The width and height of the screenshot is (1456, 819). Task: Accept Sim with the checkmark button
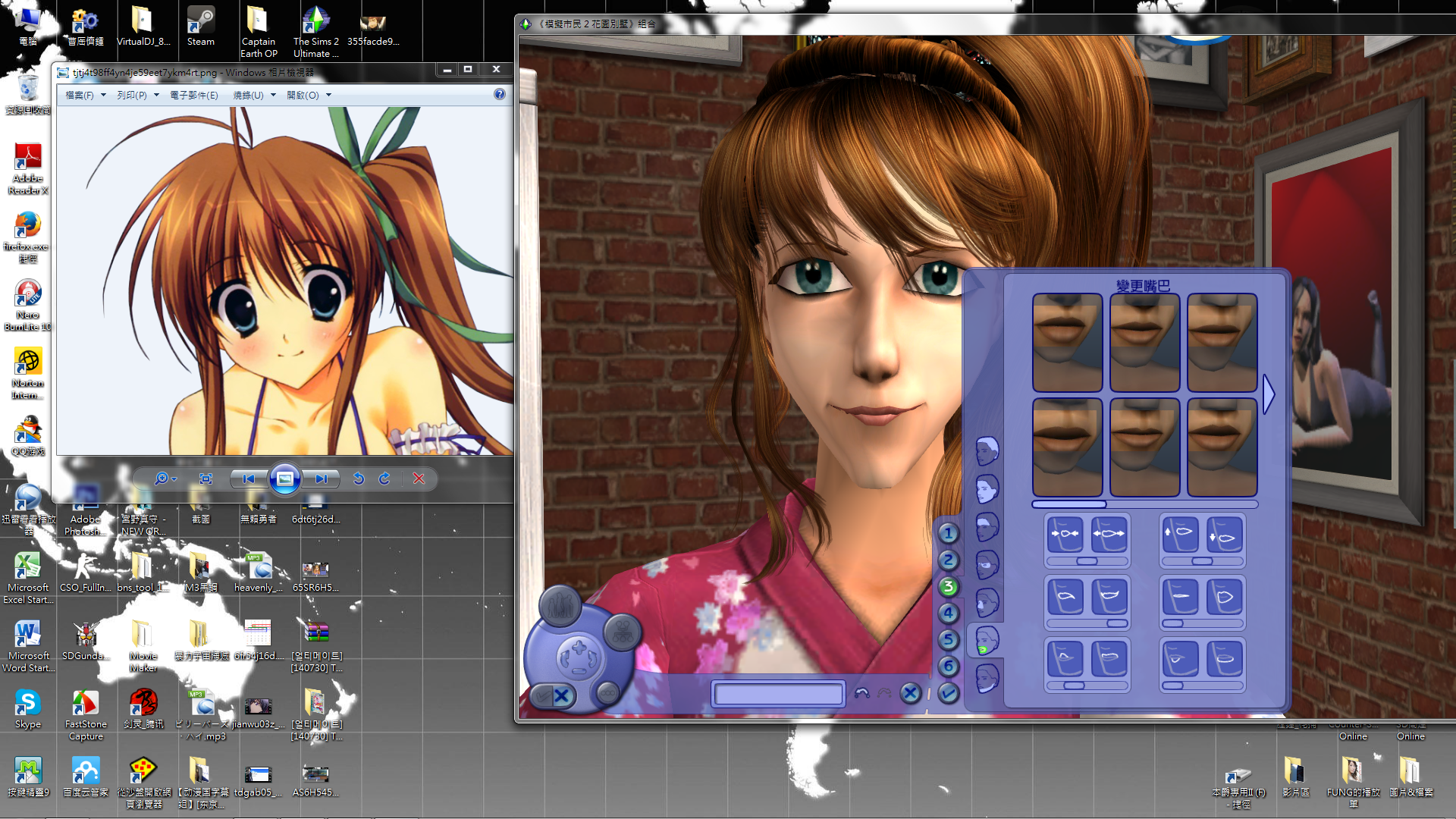tap(948, 693)
